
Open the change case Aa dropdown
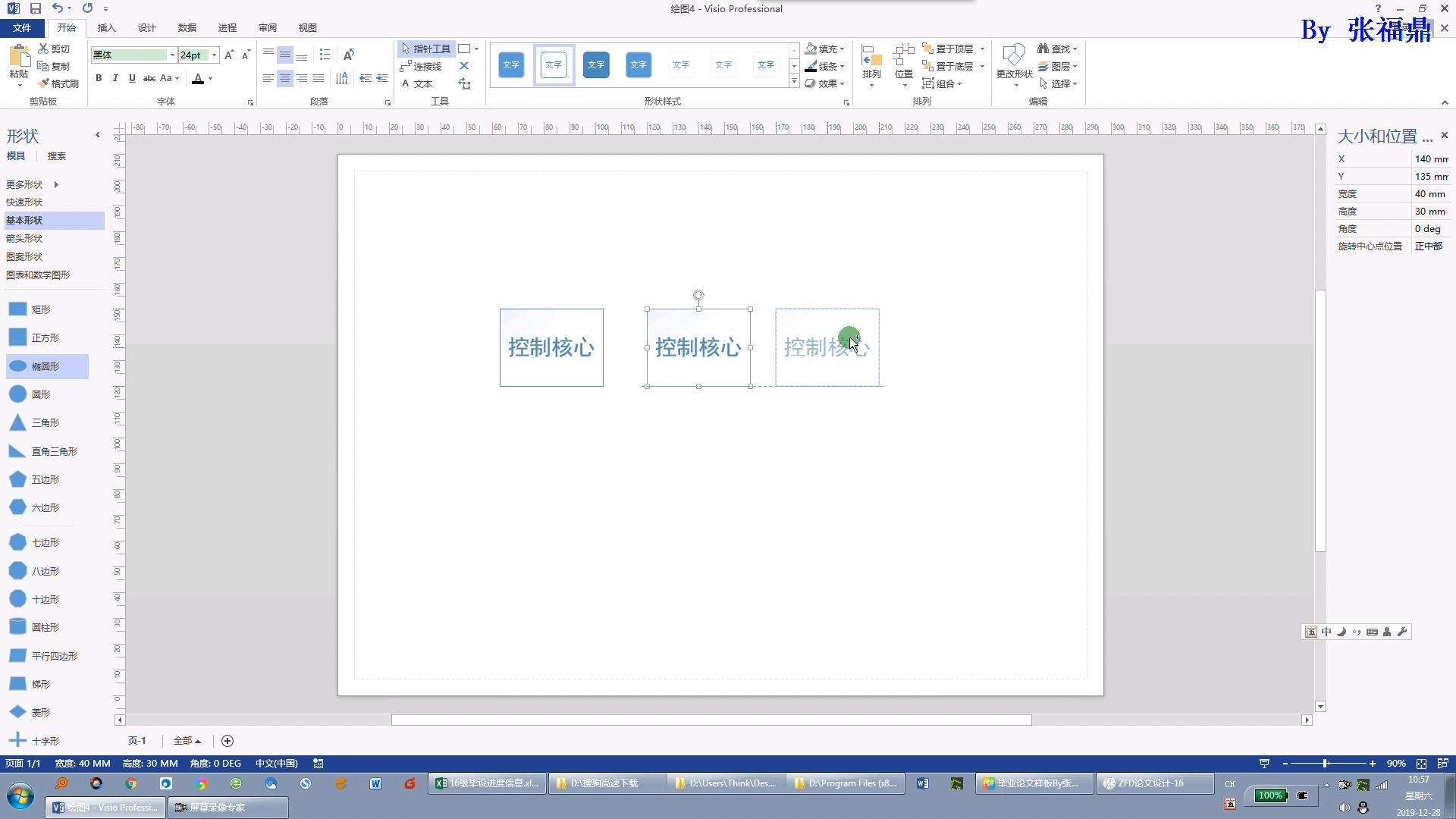coord(169,78)
